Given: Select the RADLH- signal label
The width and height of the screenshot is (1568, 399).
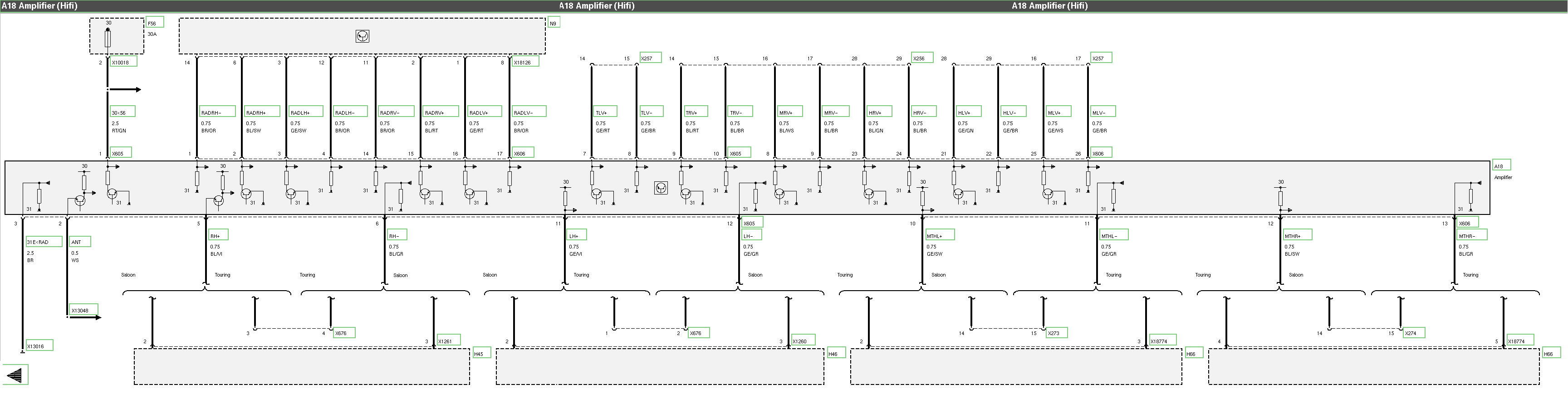Looking at the screenshot, I should [x=351, y=112].
